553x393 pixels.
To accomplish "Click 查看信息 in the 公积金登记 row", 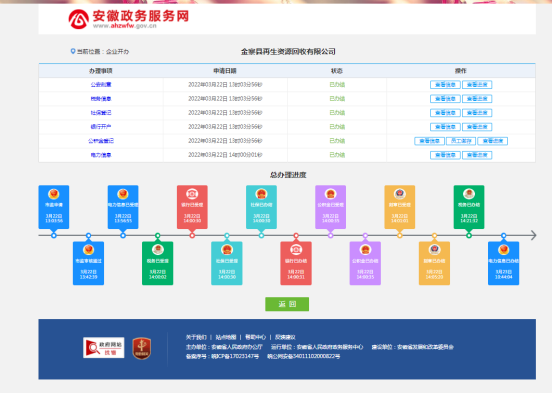I will [x=429, y=141].
